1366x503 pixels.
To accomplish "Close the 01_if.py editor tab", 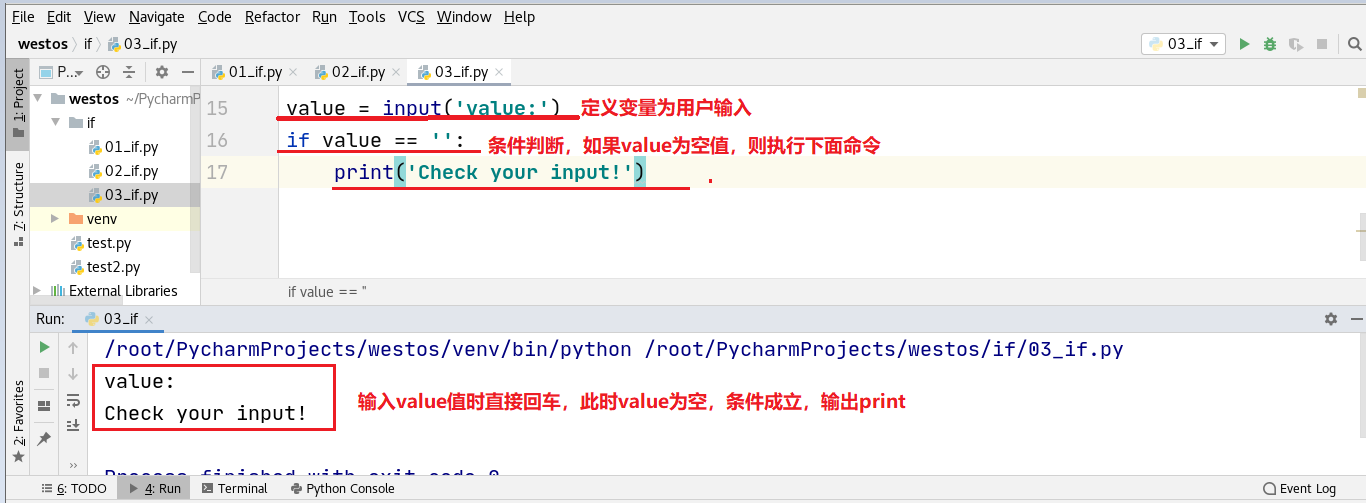I will click(x=293, y=72).
